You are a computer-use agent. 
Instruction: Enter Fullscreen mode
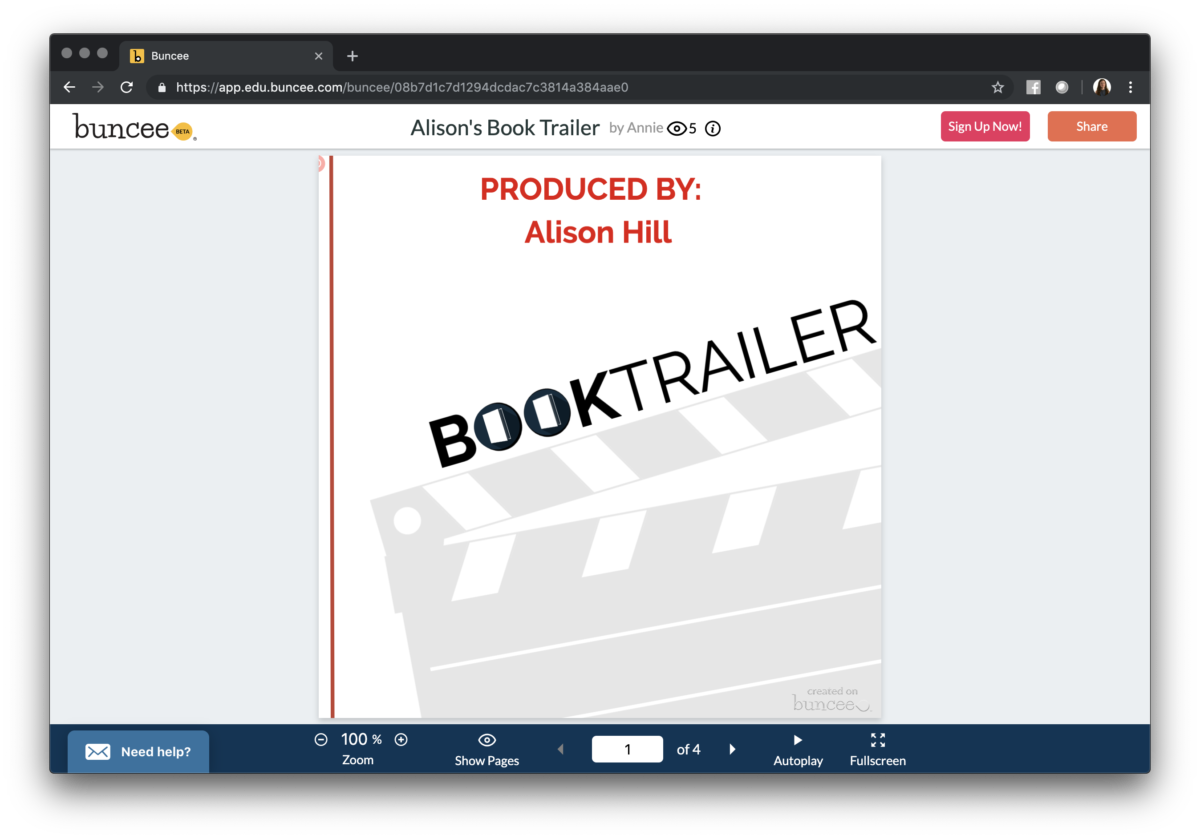pos(877,749)
